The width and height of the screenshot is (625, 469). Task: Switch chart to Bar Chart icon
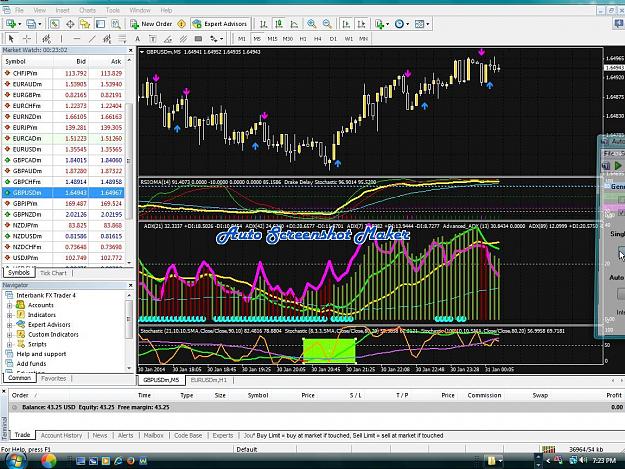click(263, 24)
